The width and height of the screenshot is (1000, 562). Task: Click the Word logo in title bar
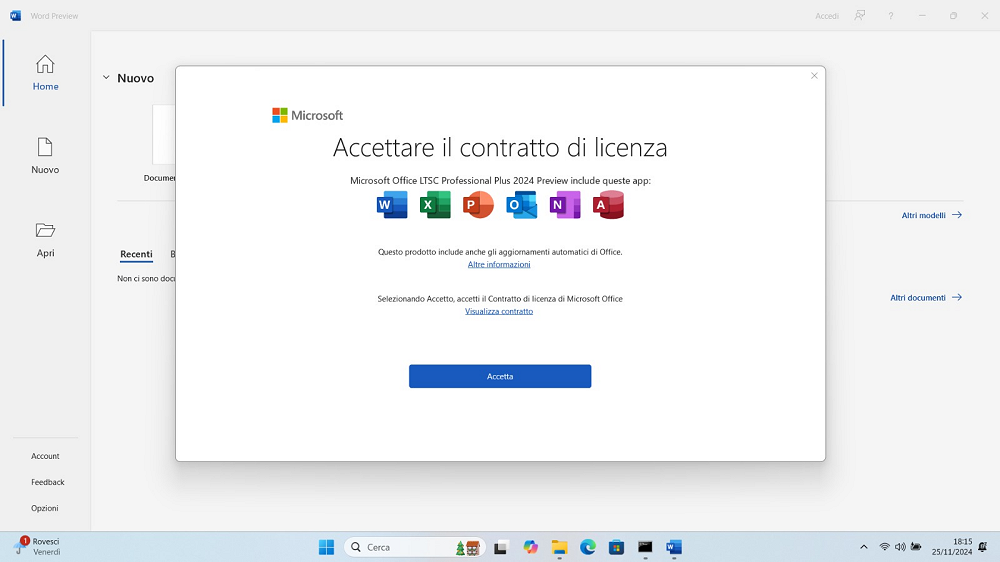(15, 16)
